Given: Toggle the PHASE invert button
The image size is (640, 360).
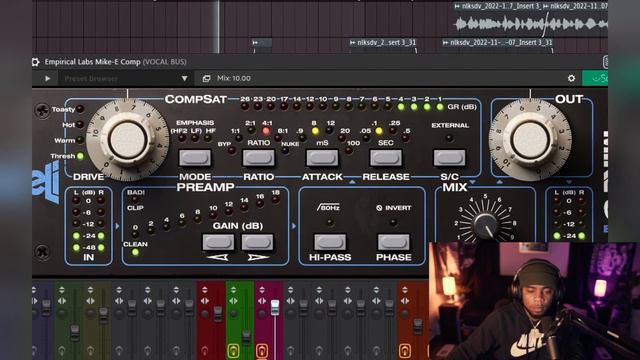Looking at the screenshot, I should pyautogui.click(x=393, y=242).
